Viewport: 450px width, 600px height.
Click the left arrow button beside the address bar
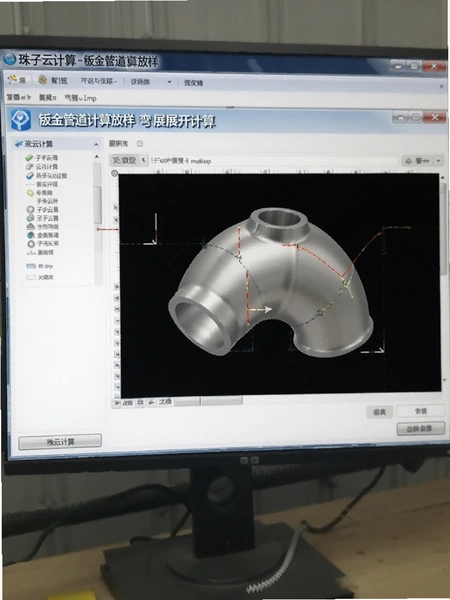tap(143, 160)
